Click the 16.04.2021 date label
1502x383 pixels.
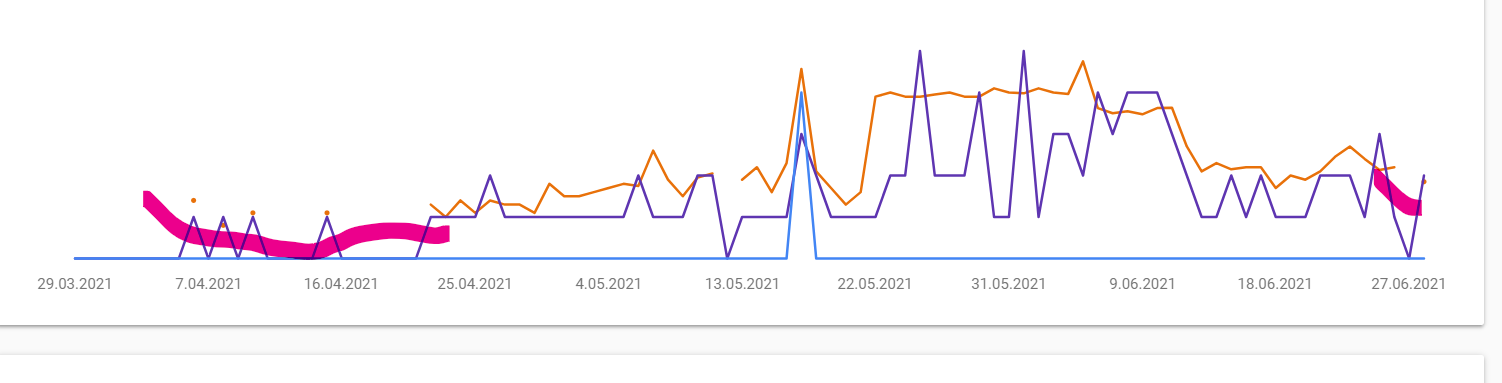341,284
